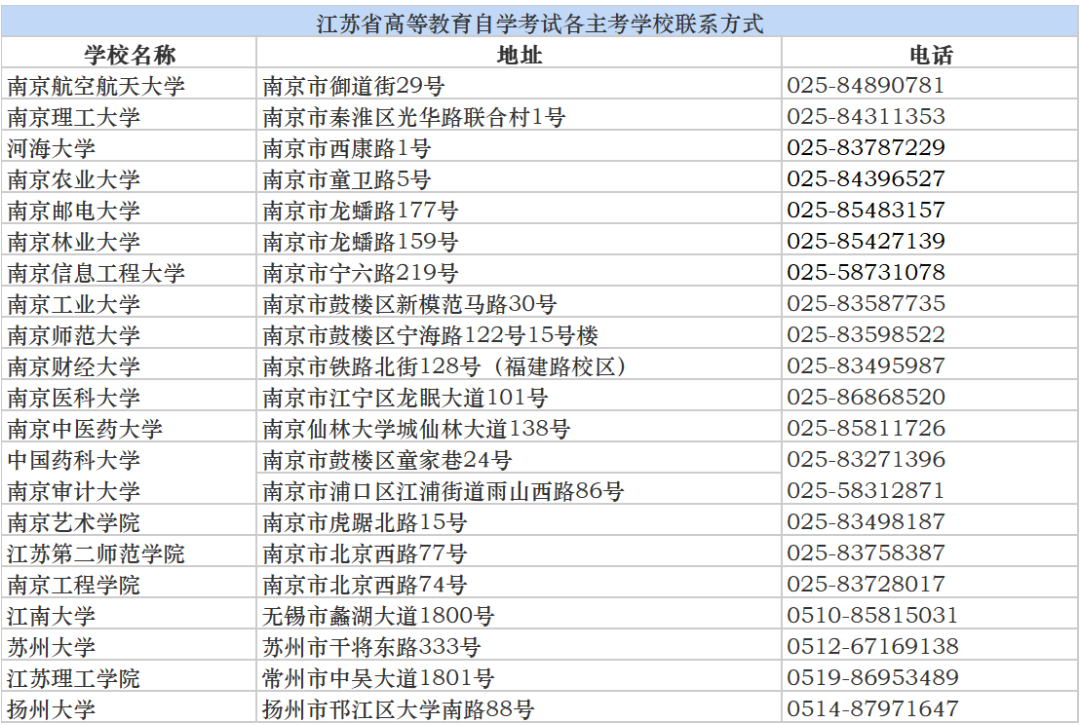Select the address 南京市江宁区龙眠大道101号
Image resolution: width=1082 pixels, height=725 pixels.
[x=405, y=397]
